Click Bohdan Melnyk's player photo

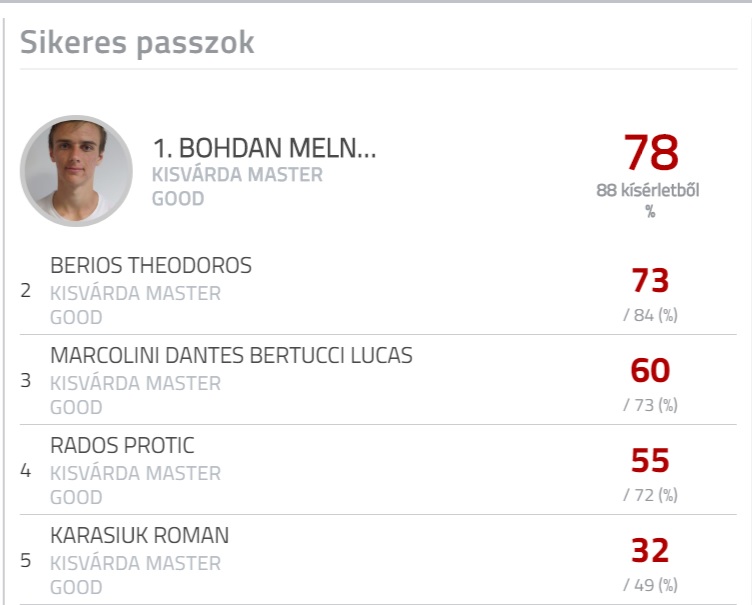[76, 171]
